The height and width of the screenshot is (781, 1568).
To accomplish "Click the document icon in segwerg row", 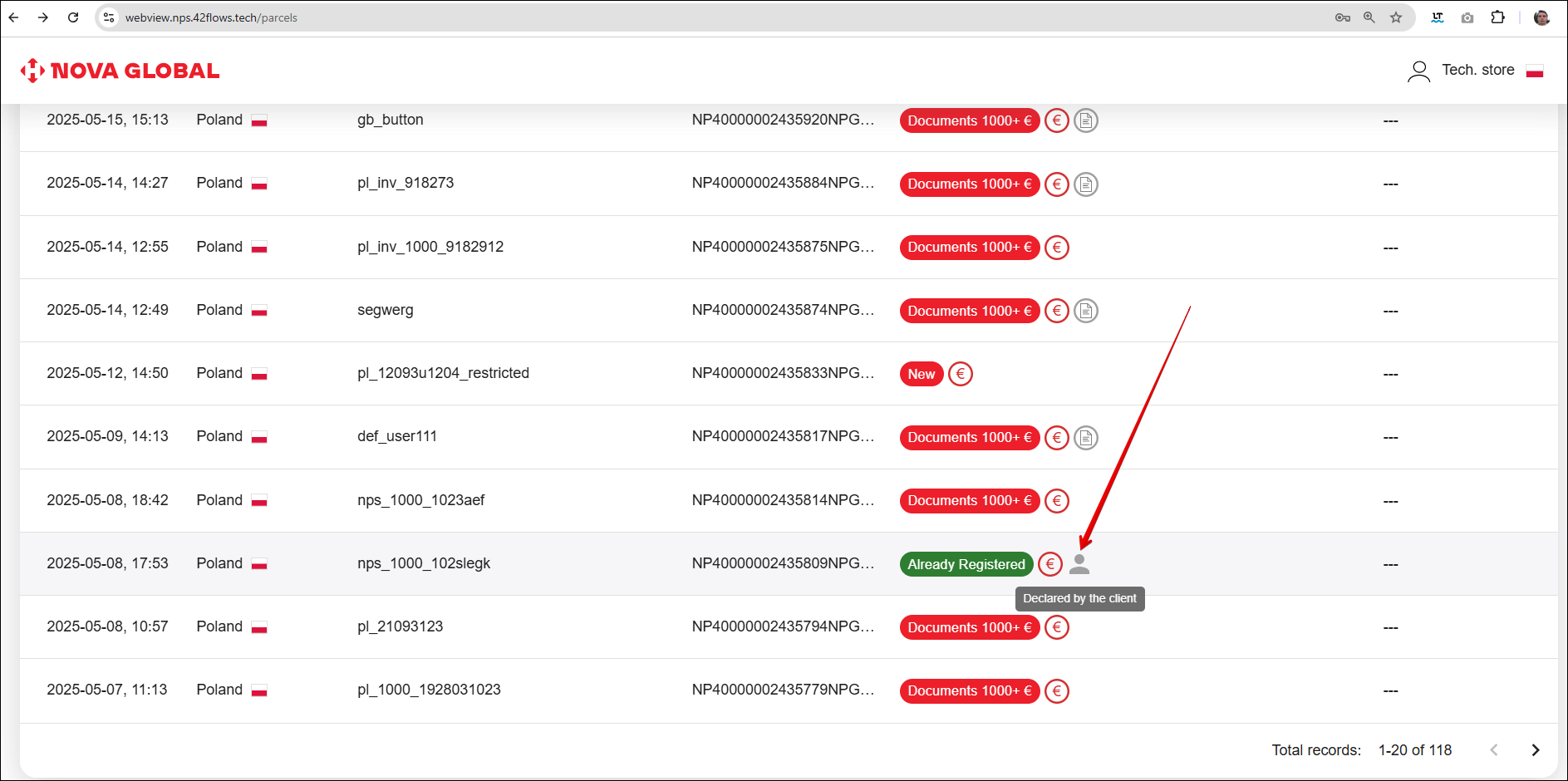I will pos(1085,311).
